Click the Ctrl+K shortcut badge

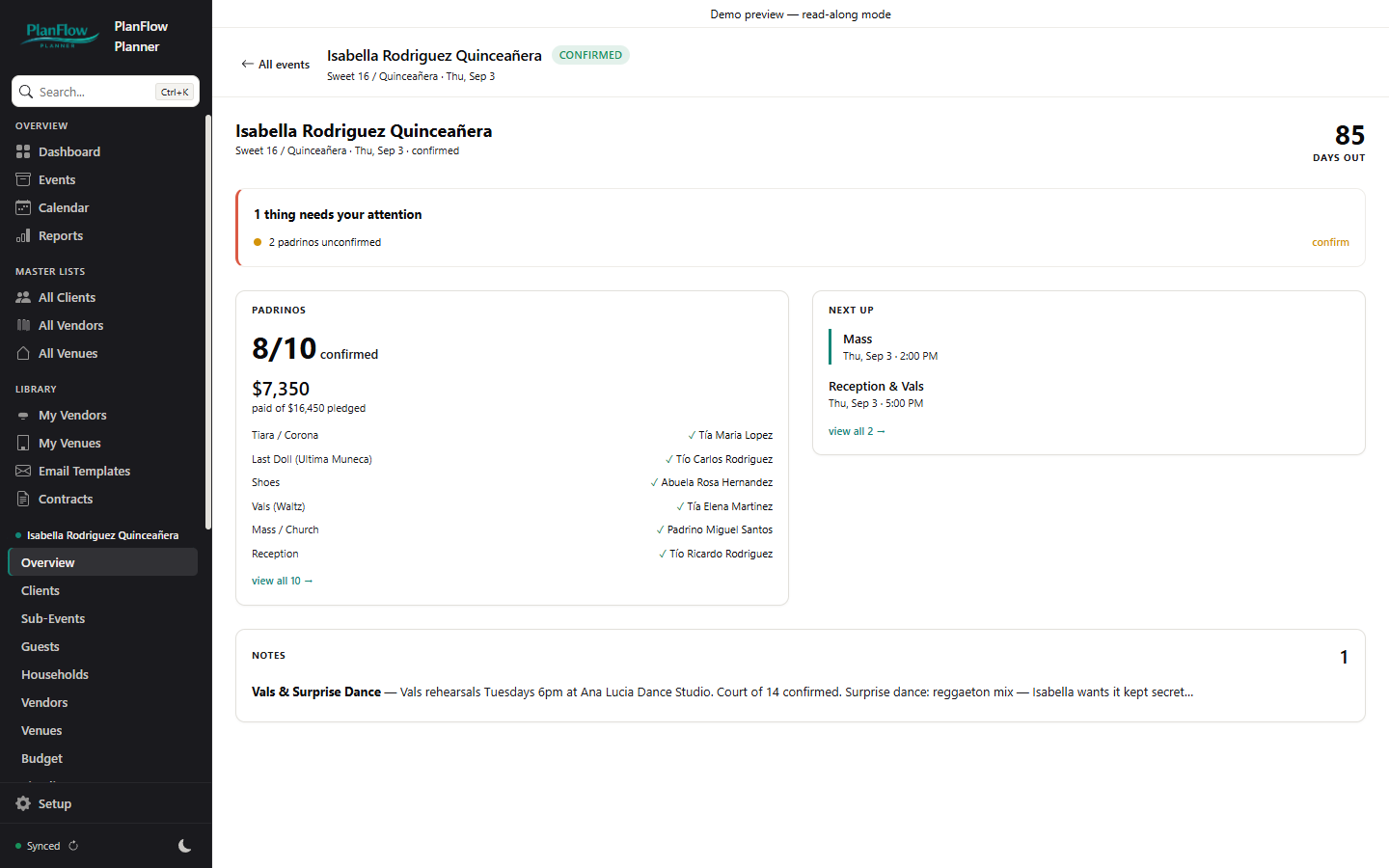[175, 92]
